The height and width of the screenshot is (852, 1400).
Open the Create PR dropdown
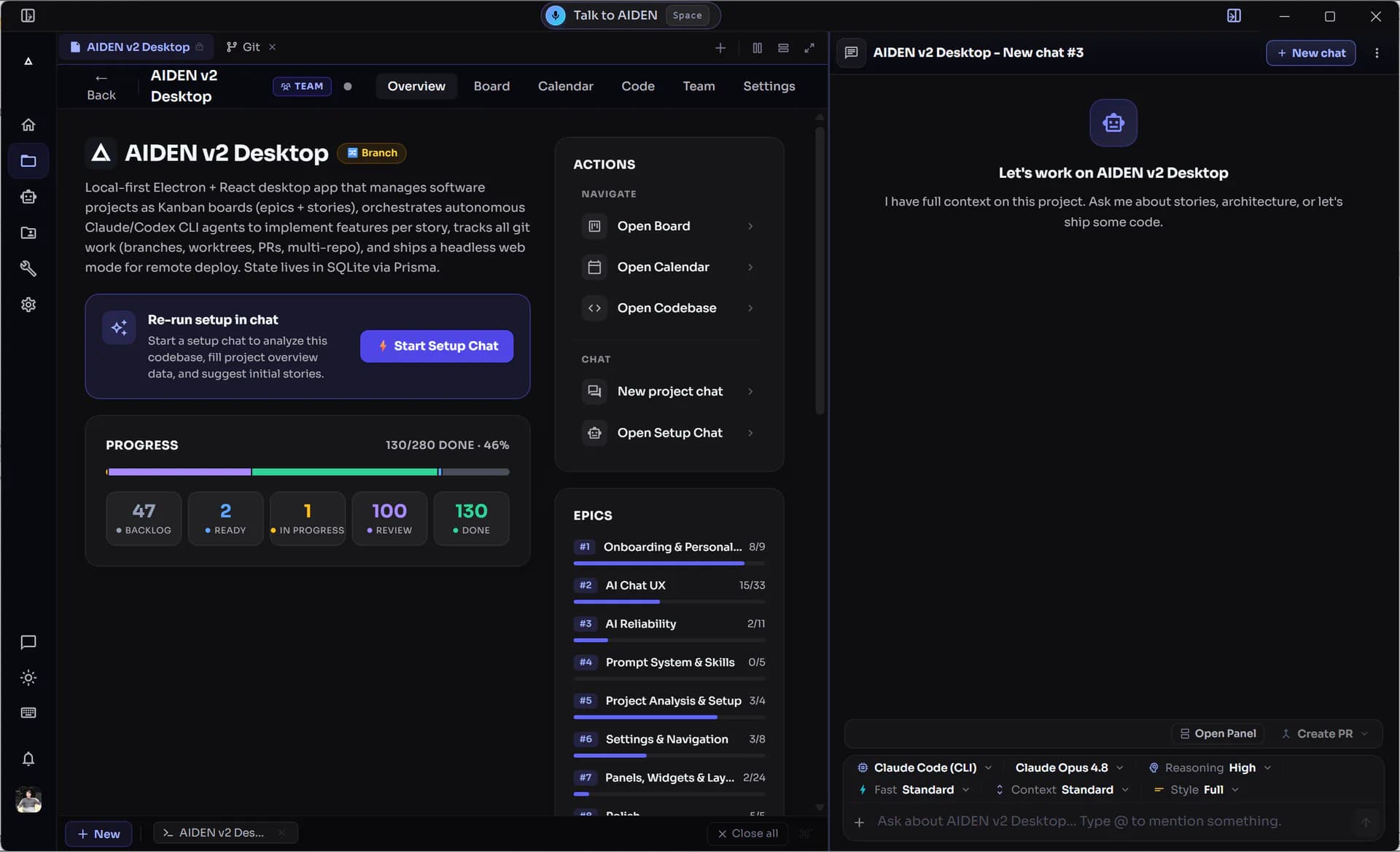[1324, 733]
